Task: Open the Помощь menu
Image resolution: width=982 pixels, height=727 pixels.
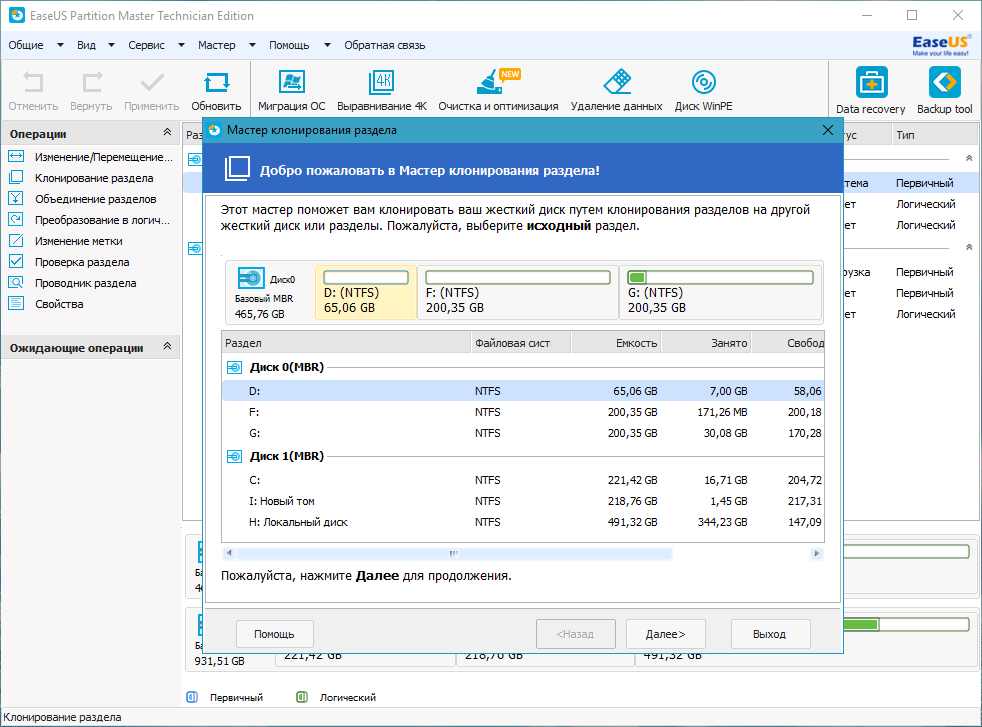Action: coord(289,45)
